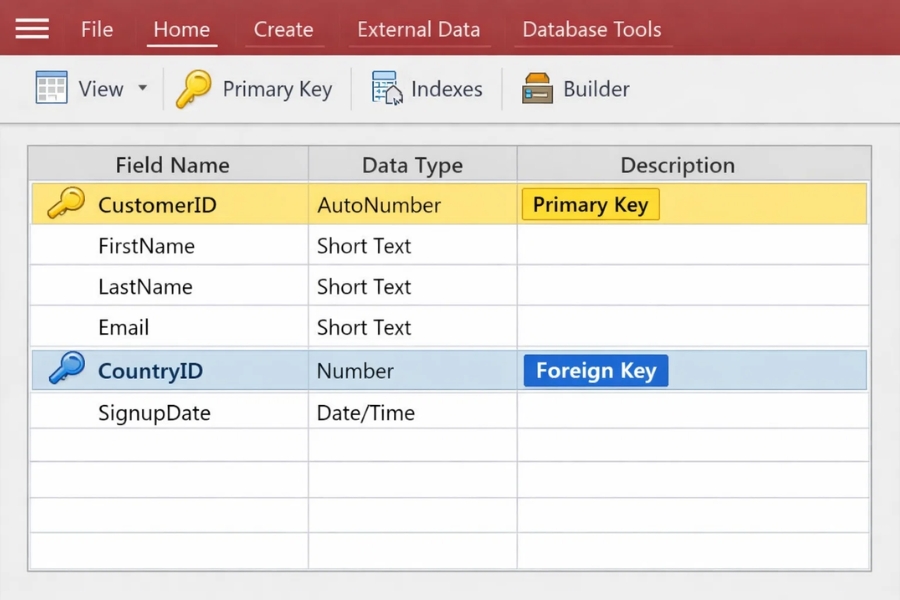Switch to the Create tab

pyautogui.click(x=283, y=29)
